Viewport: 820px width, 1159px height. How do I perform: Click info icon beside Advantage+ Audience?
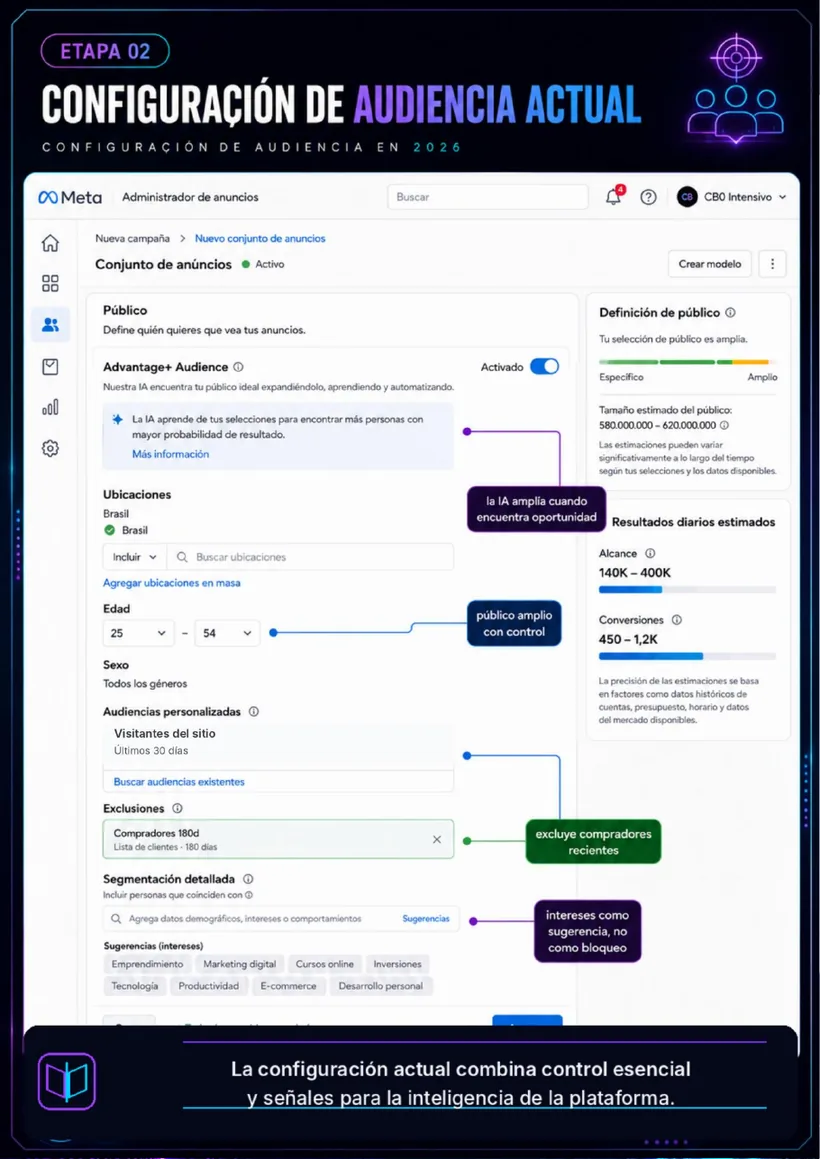(x=238, y=367)
